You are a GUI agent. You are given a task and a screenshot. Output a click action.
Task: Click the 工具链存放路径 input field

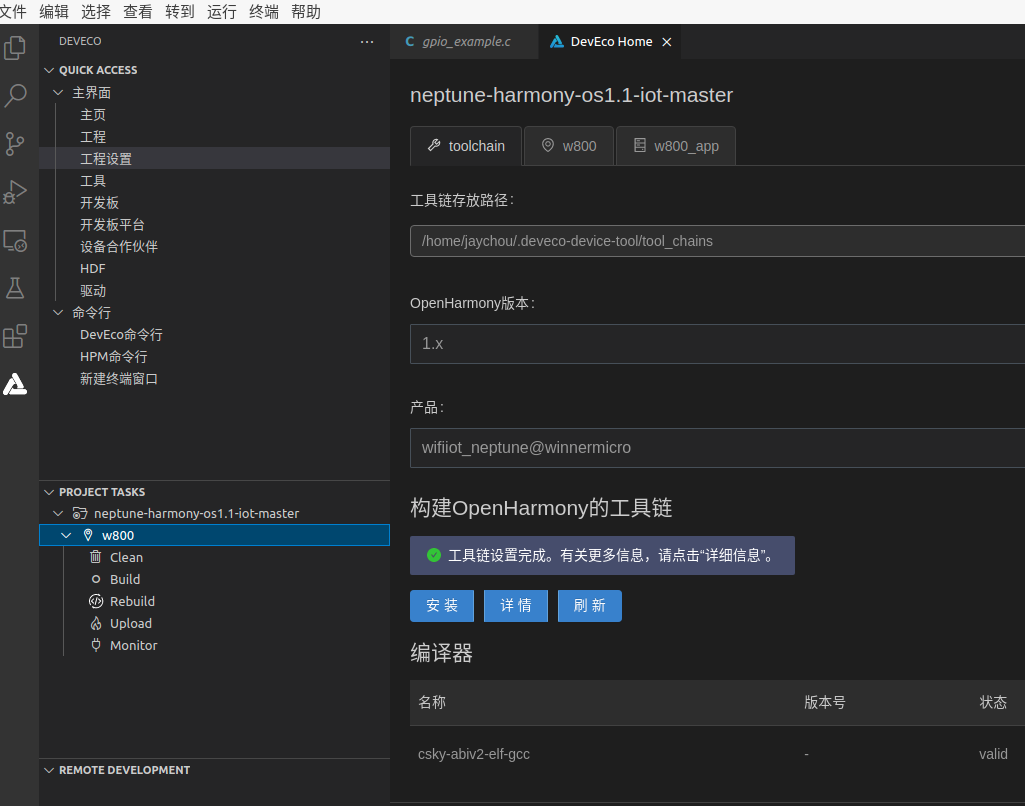point(717,241)
